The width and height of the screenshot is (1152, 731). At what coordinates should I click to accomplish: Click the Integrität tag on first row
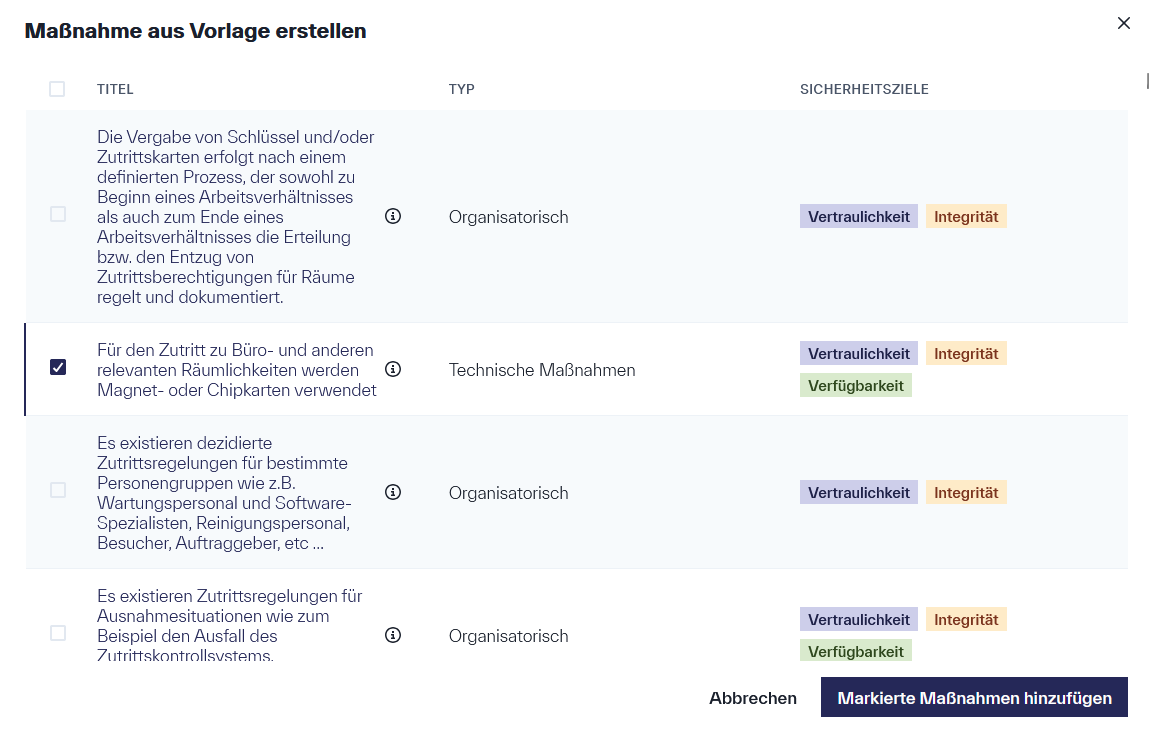pyautogui.click(x=966, y=216)
